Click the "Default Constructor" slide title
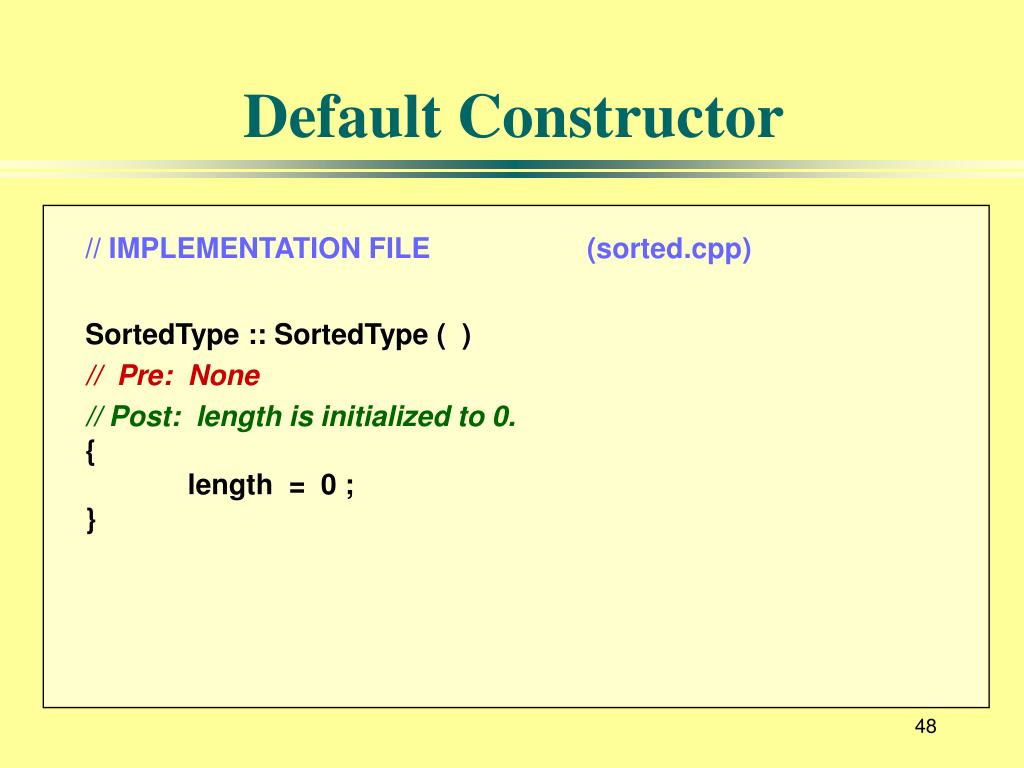Screen dimensions: 1024x768 512,118
